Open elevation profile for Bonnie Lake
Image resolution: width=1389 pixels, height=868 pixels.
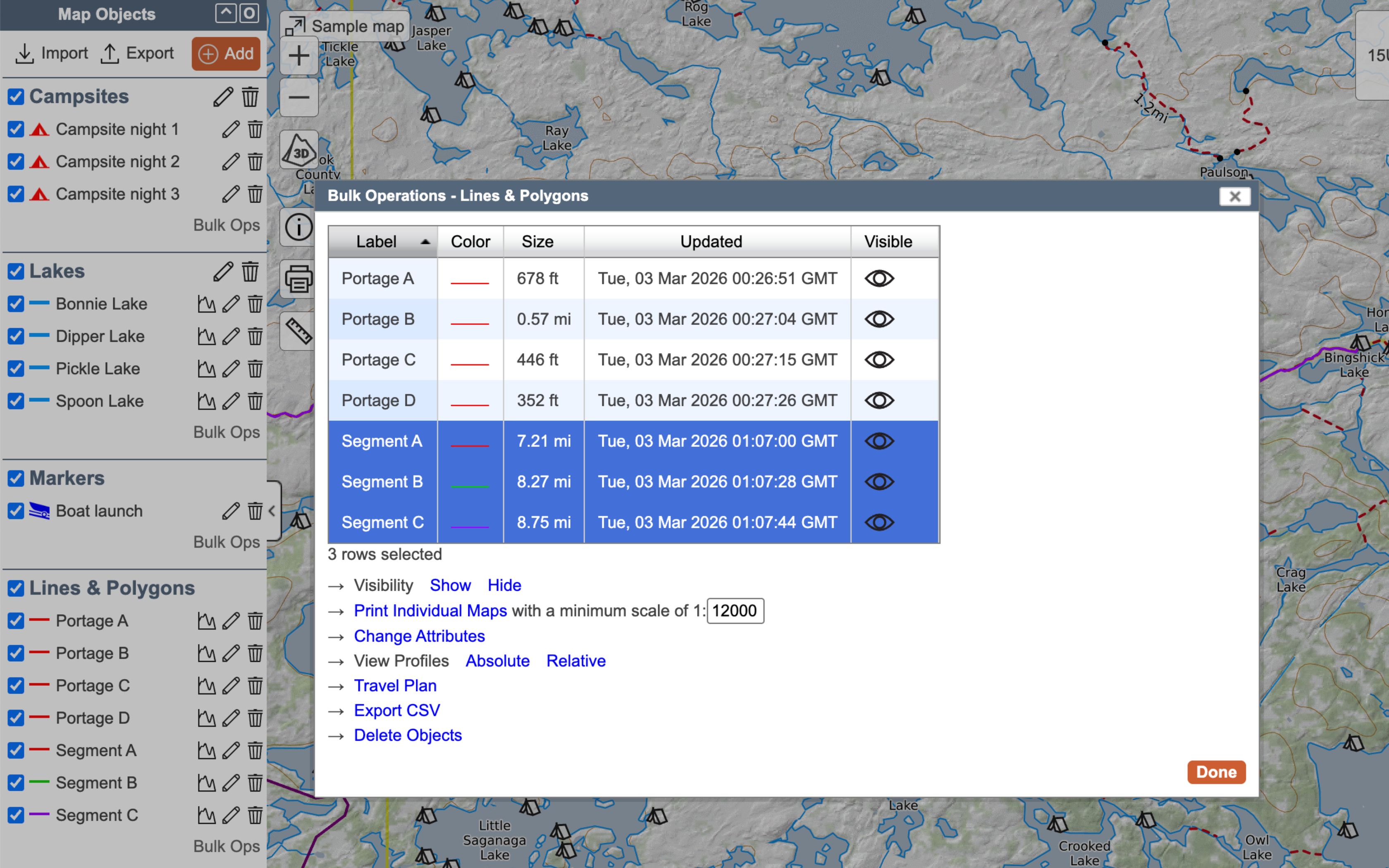point(206,304)
